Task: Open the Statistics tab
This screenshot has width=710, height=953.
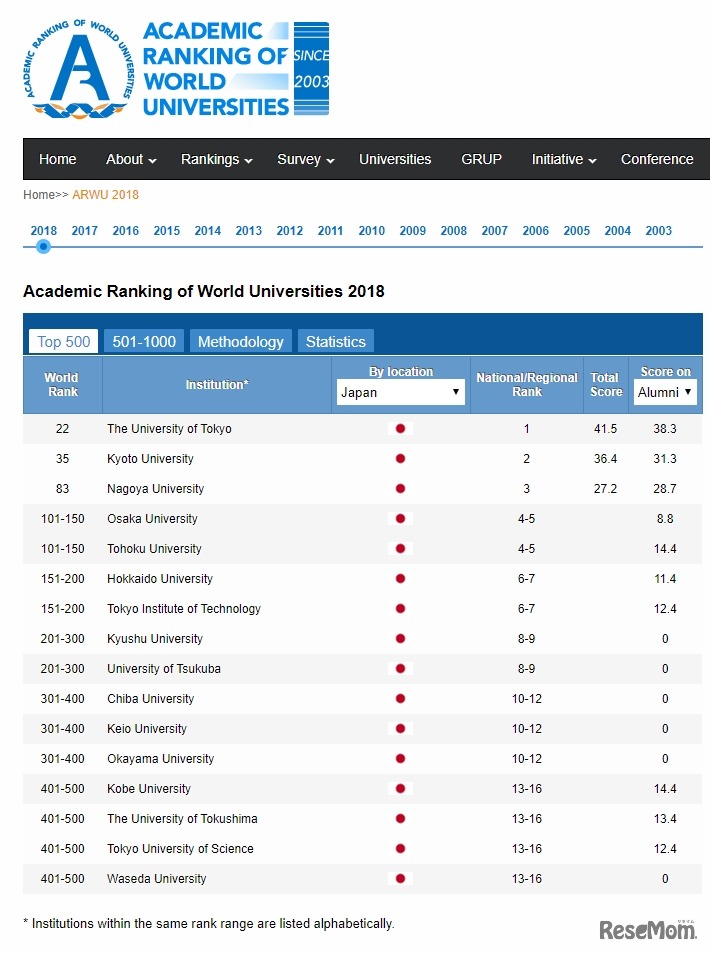Action: pyautogui.click(x=336, y=342)
